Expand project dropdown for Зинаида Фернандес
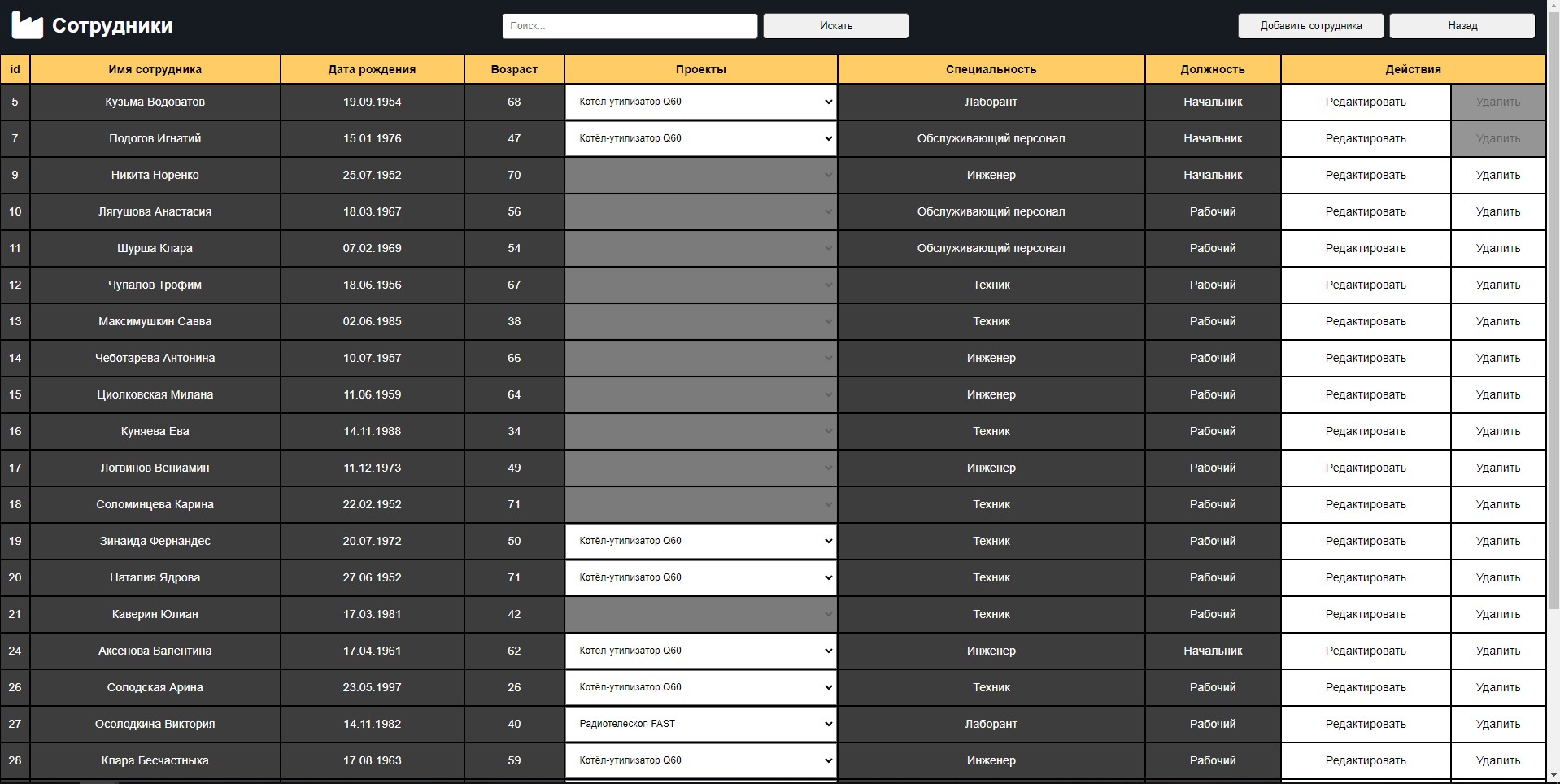The image size is (1560, 784). (x=700, y=542)
